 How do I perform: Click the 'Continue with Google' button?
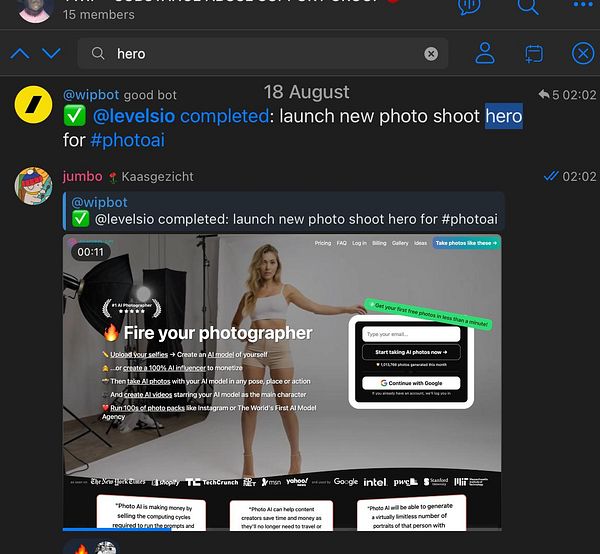pyautogui.click(x=411, y=383)
